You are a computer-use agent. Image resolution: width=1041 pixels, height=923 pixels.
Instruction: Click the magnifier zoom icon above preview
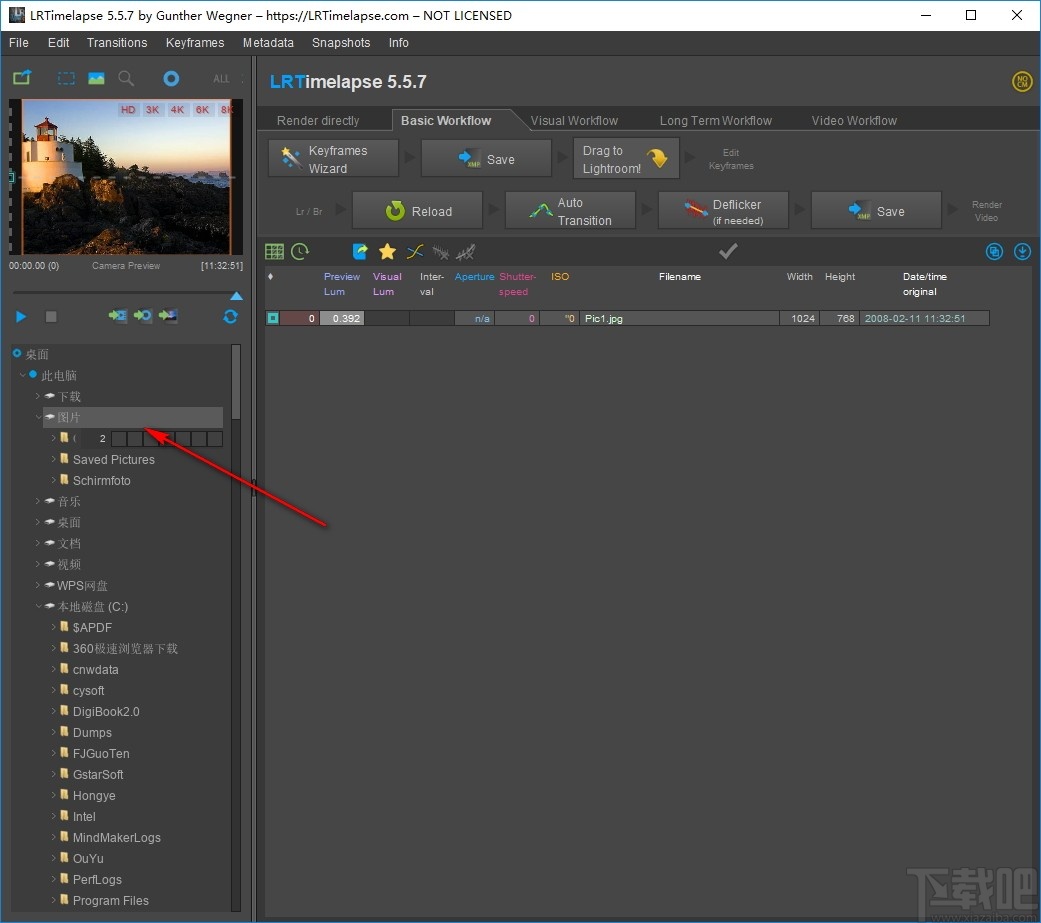click(x=126, y=79)
